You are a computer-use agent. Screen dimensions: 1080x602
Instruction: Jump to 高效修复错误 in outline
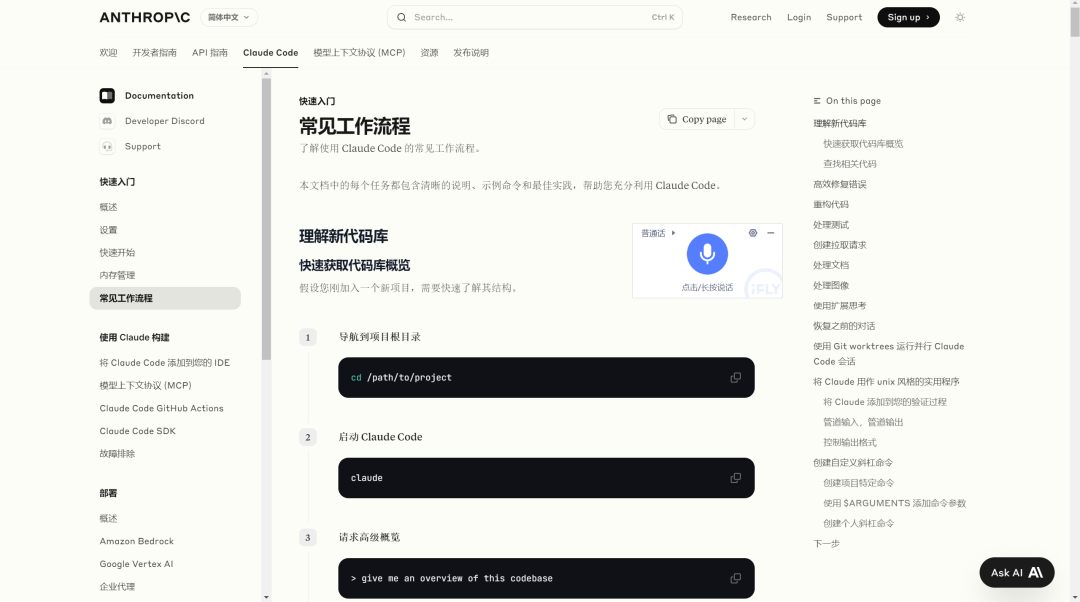point(840,185)
